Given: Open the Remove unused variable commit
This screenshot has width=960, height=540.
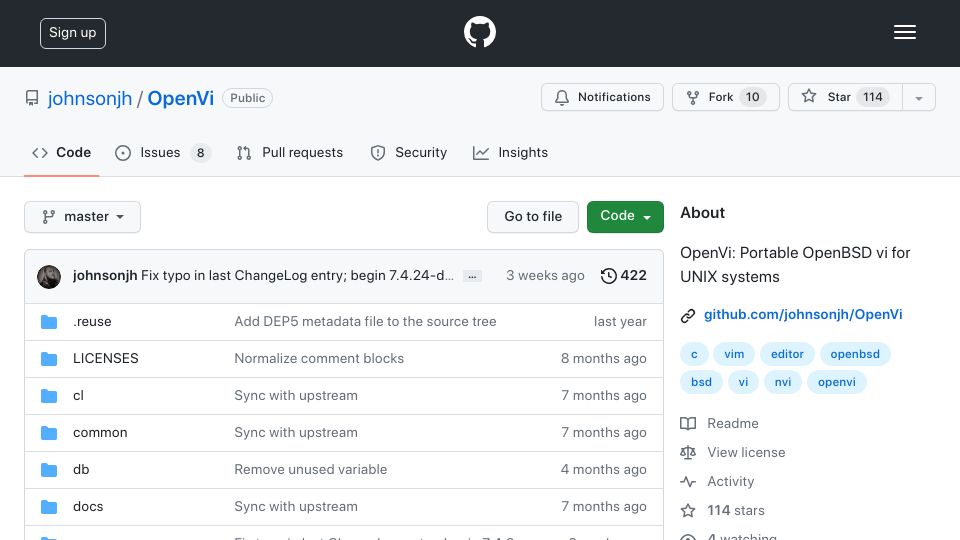Looking at the screenshot, I should 311,470.
